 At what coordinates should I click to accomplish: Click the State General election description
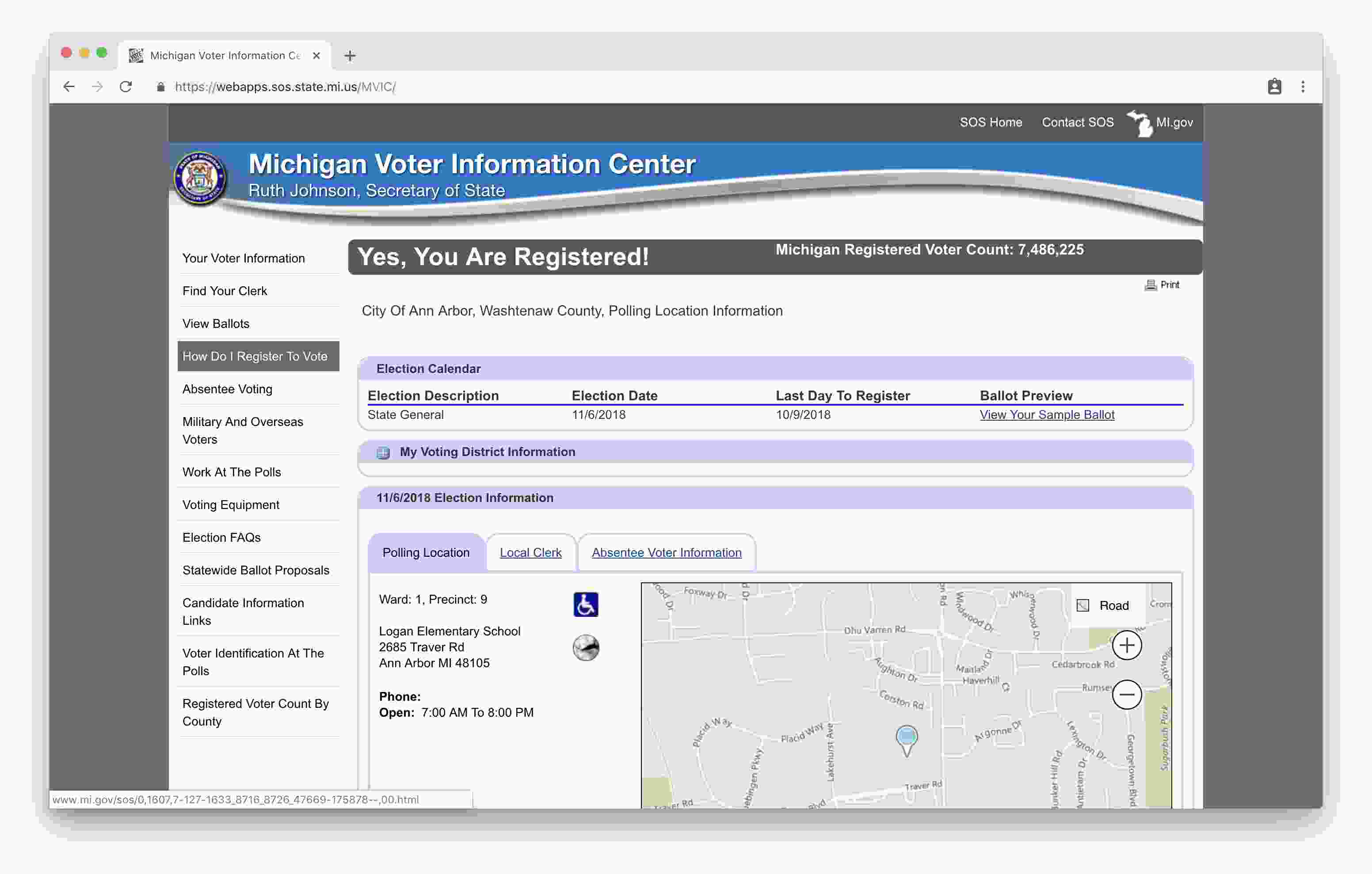coord(405,415)
